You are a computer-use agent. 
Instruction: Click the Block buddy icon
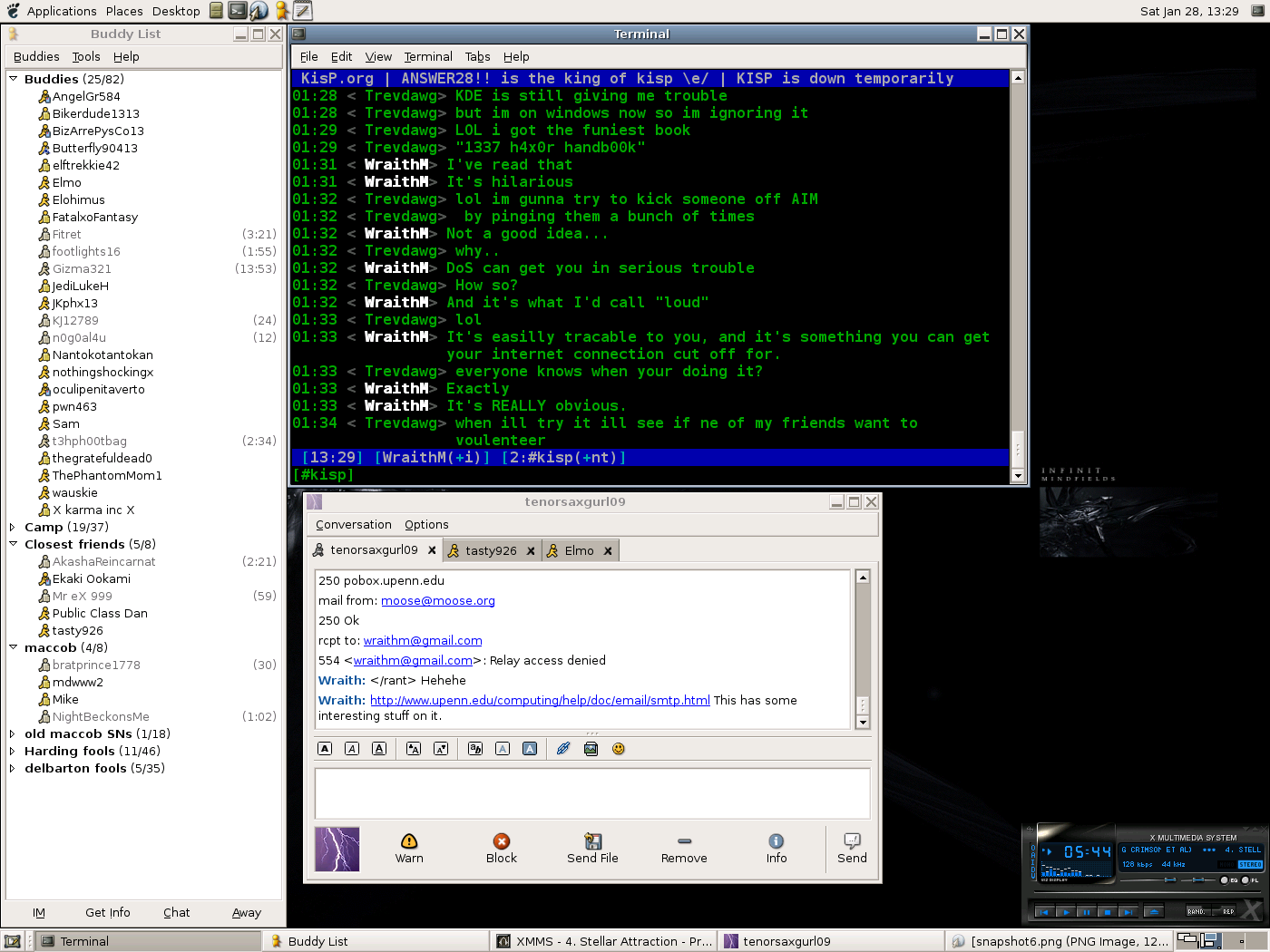[501, 848]
